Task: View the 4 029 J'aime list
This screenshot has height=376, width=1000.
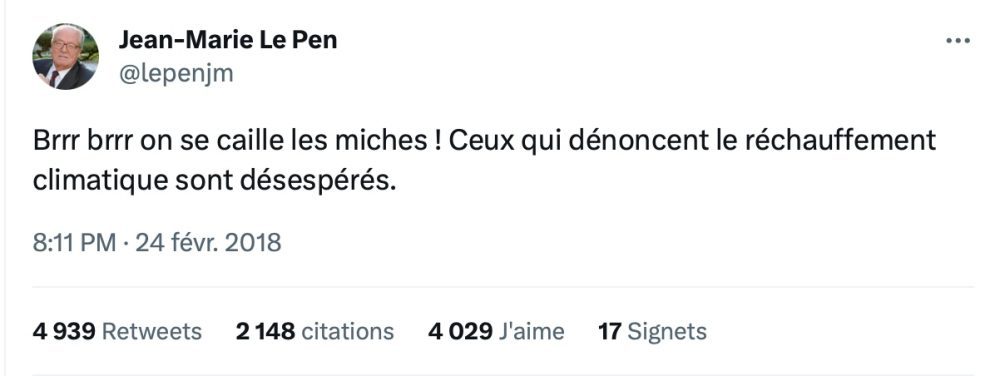Action: click(496, 331)
